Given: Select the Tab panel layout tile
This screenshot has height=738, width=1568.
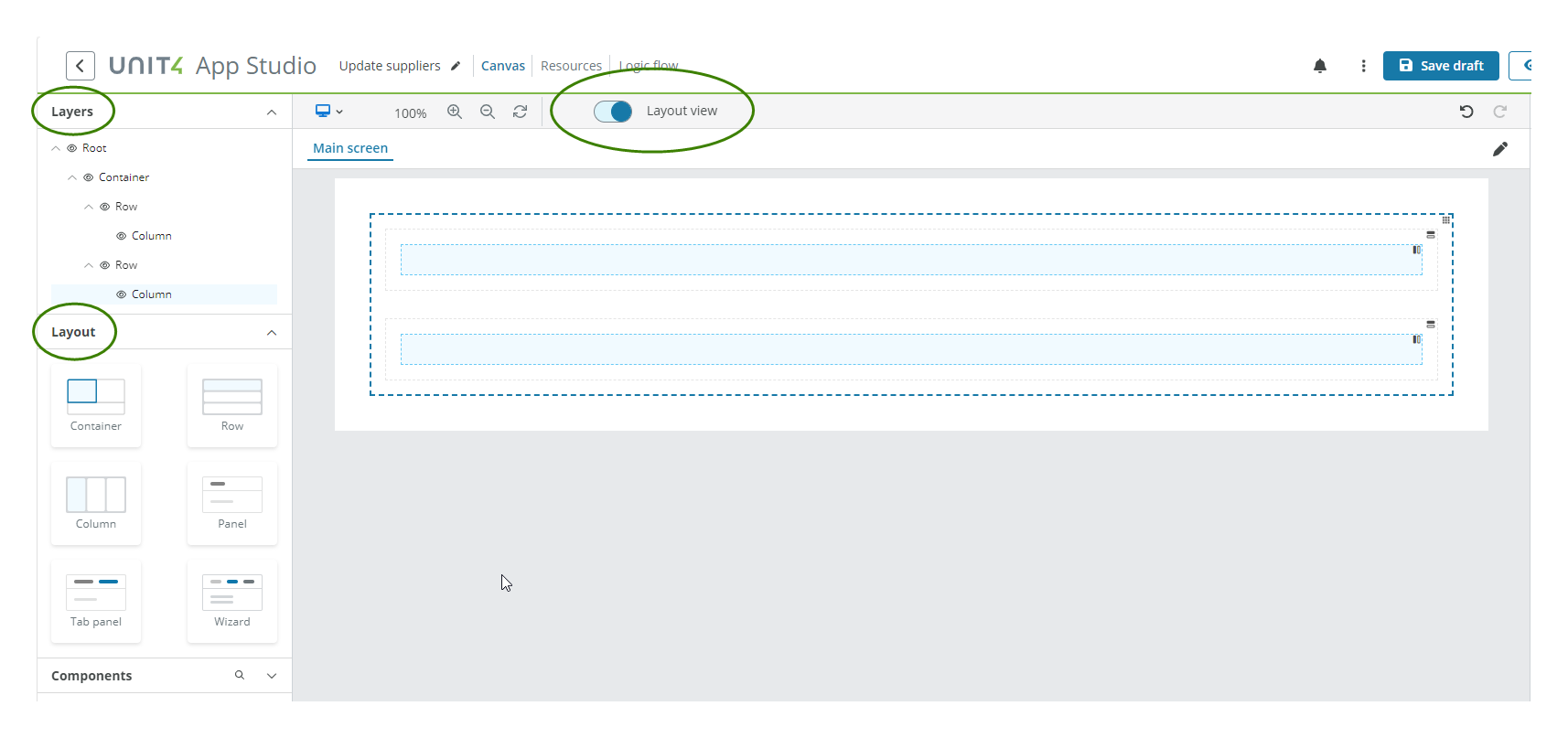Looking at the screenshot, I should click(96, 602).
